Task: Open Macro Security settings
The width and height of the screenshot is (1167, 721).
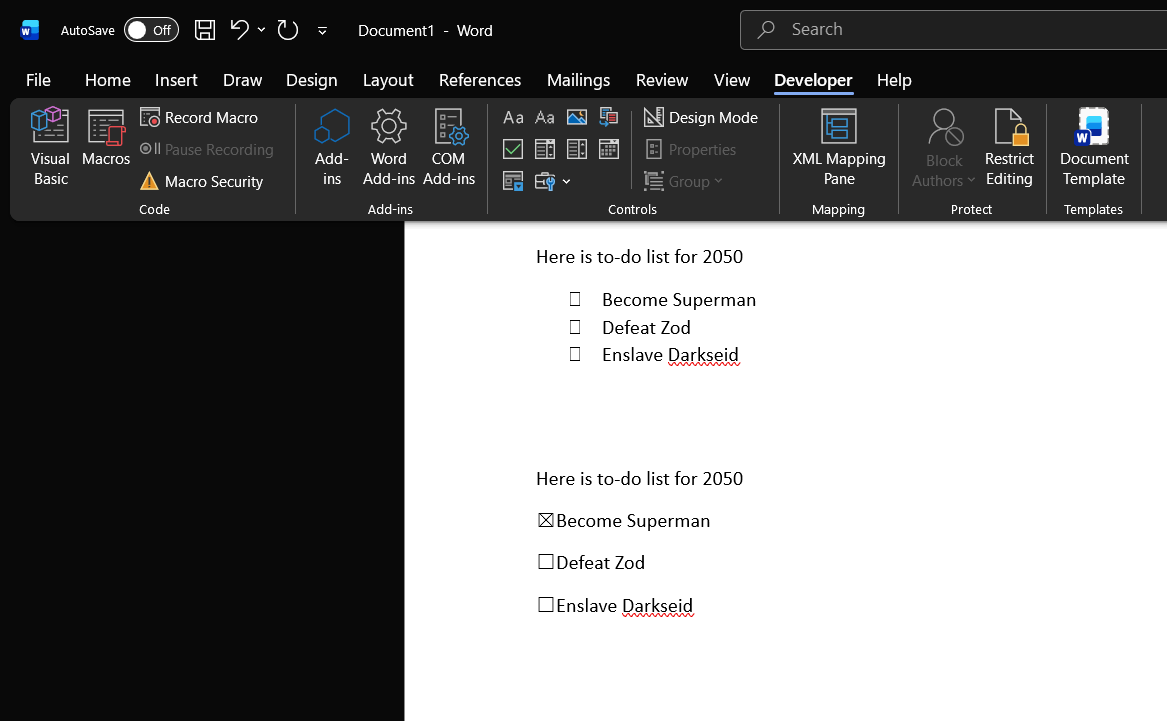Action: point(202,181)
